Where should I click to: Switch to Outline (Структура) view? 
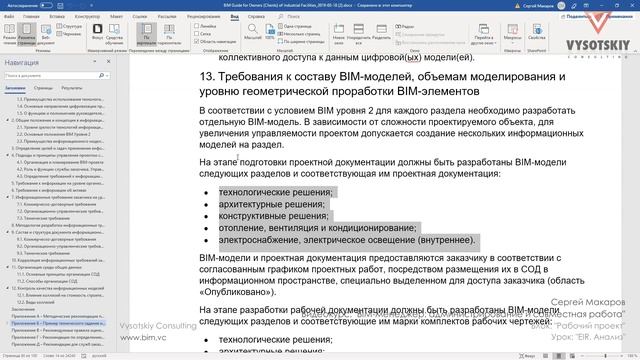69,26
